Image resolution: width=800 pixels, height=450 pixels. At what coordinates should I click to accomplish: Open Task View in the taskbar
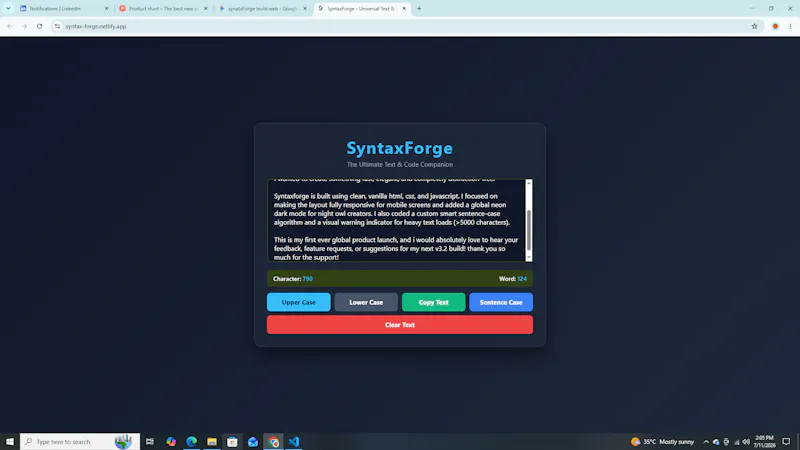(149, 441)
